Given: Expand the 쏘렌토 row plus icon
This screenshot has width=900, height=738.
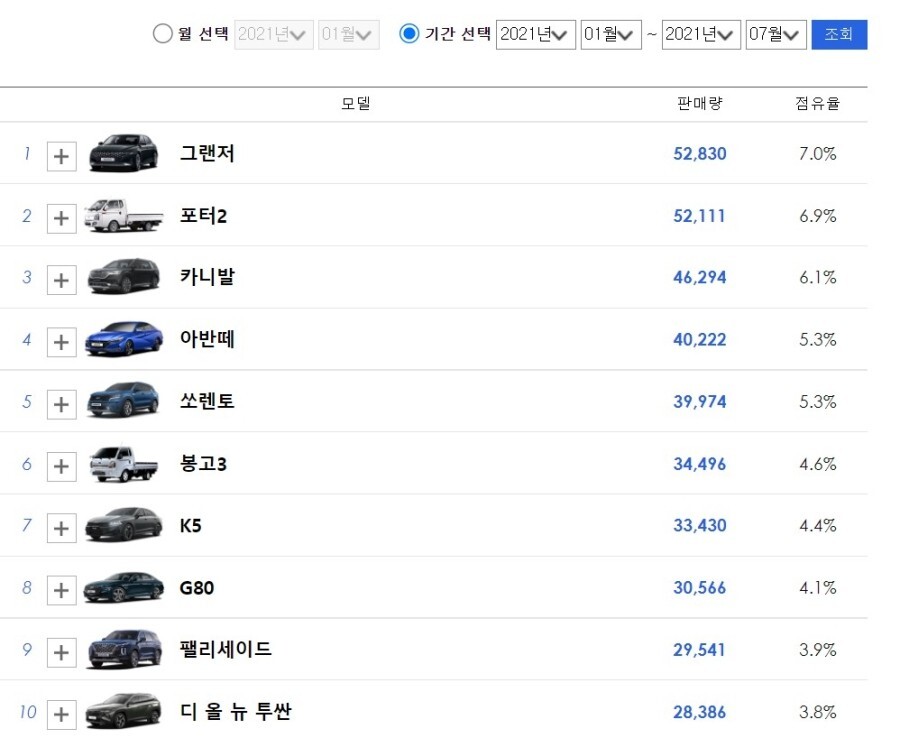Looking at the screenshot, I should pyautogui.click(x=61, y=404).
